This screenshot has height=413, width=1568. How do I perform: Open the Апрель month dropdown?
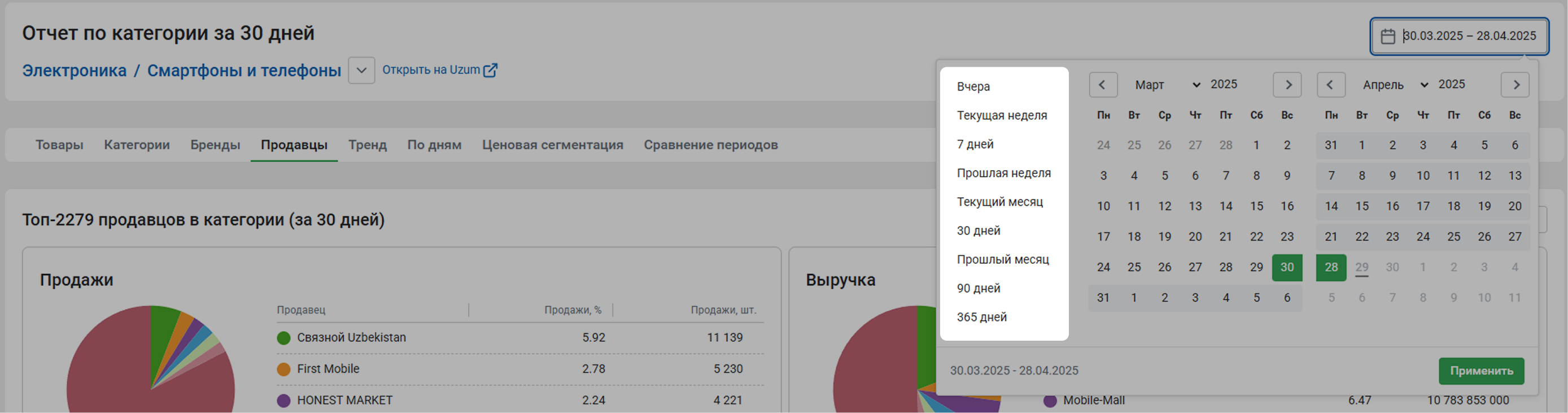(1395, 85)
